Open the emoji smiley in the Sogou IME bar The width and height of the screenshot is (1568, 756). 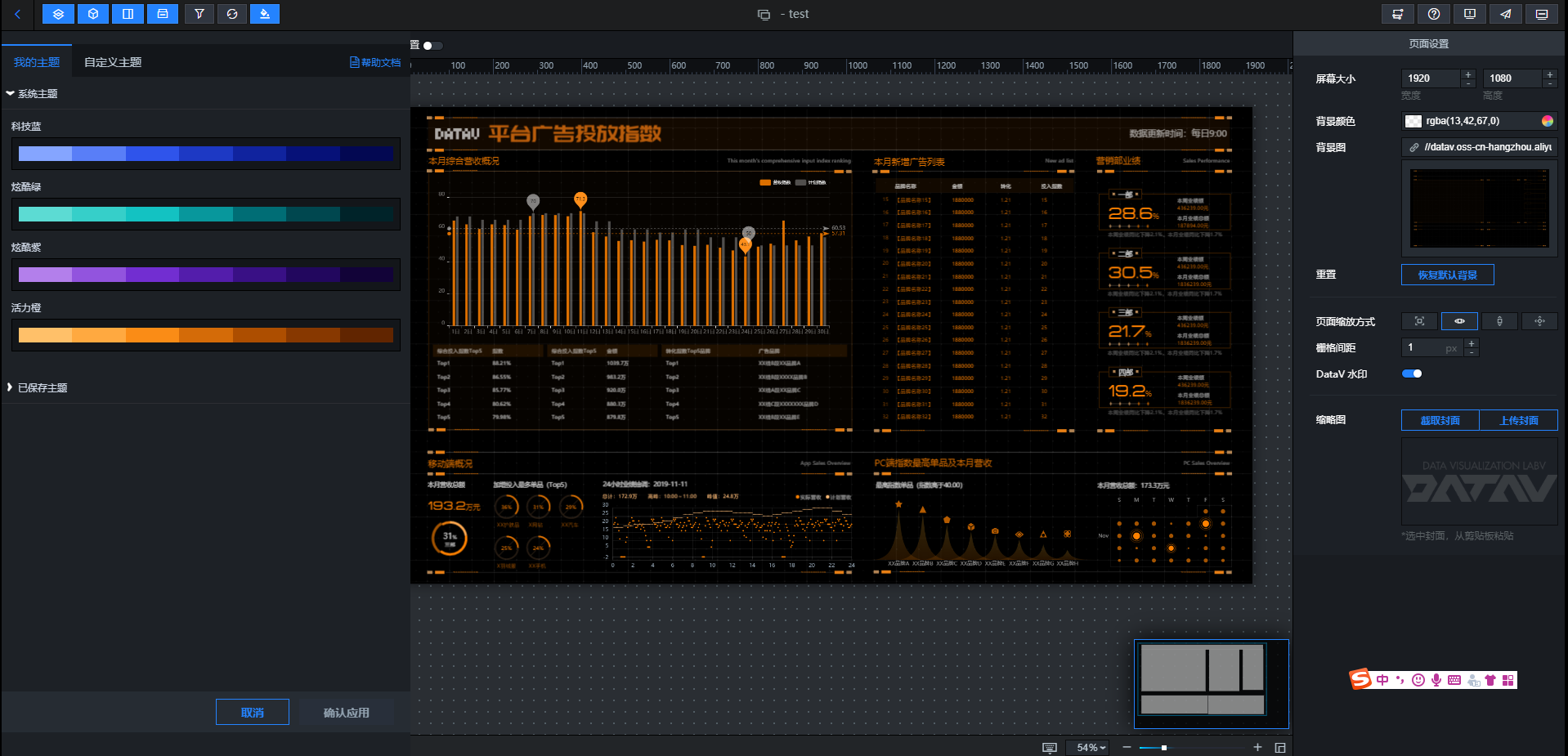click(x=1418, y=680)
